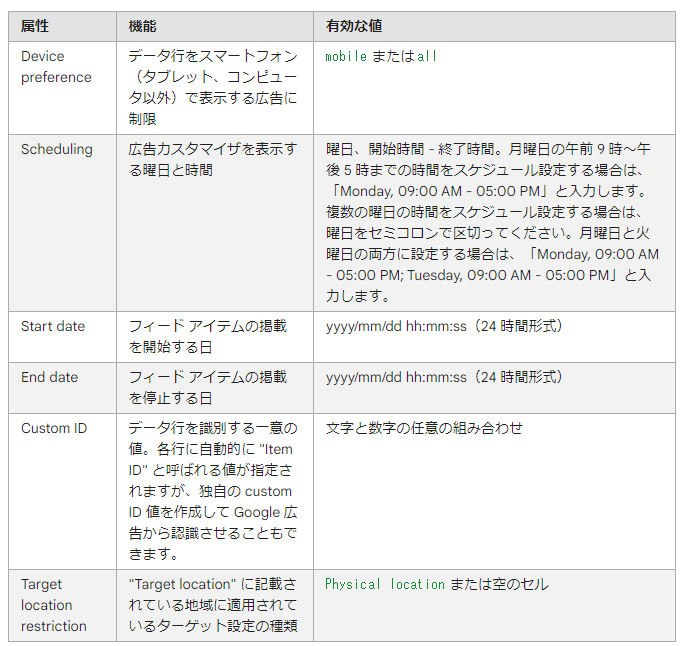Click the description 掲載を停止する日
The width and height of the screenshot is (685, 646).
[x=207, y=387]
